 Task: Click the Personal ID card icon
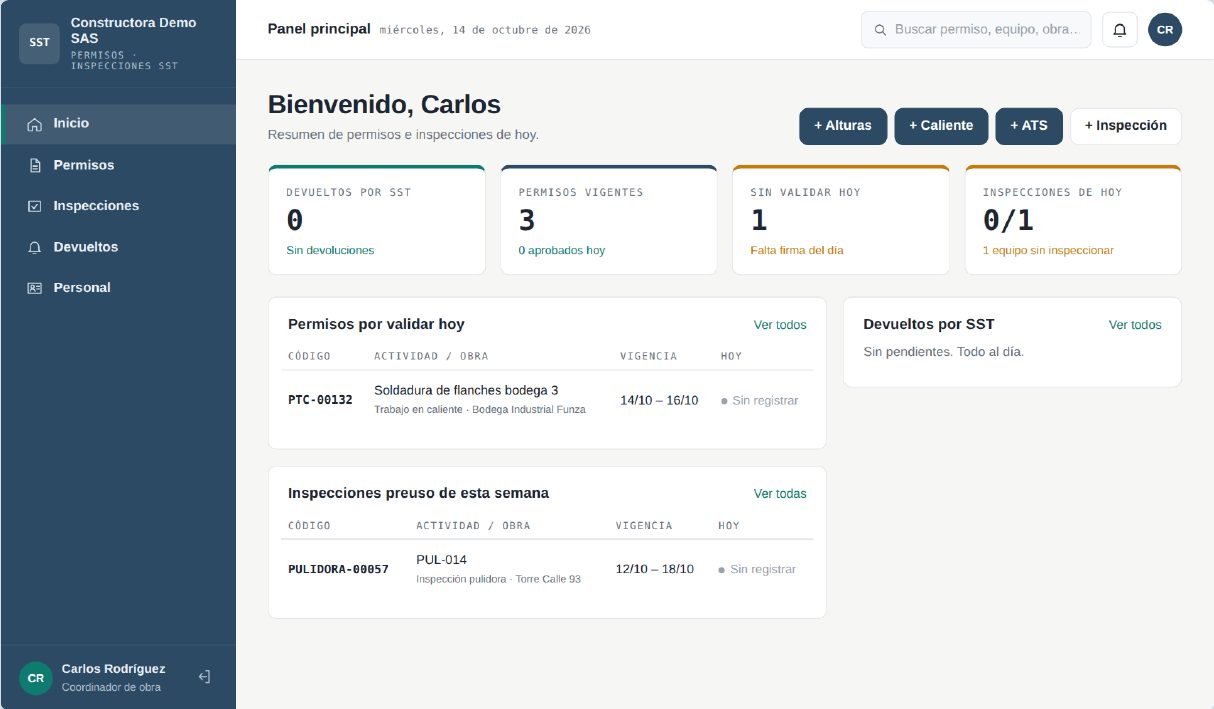click(35, 288)
